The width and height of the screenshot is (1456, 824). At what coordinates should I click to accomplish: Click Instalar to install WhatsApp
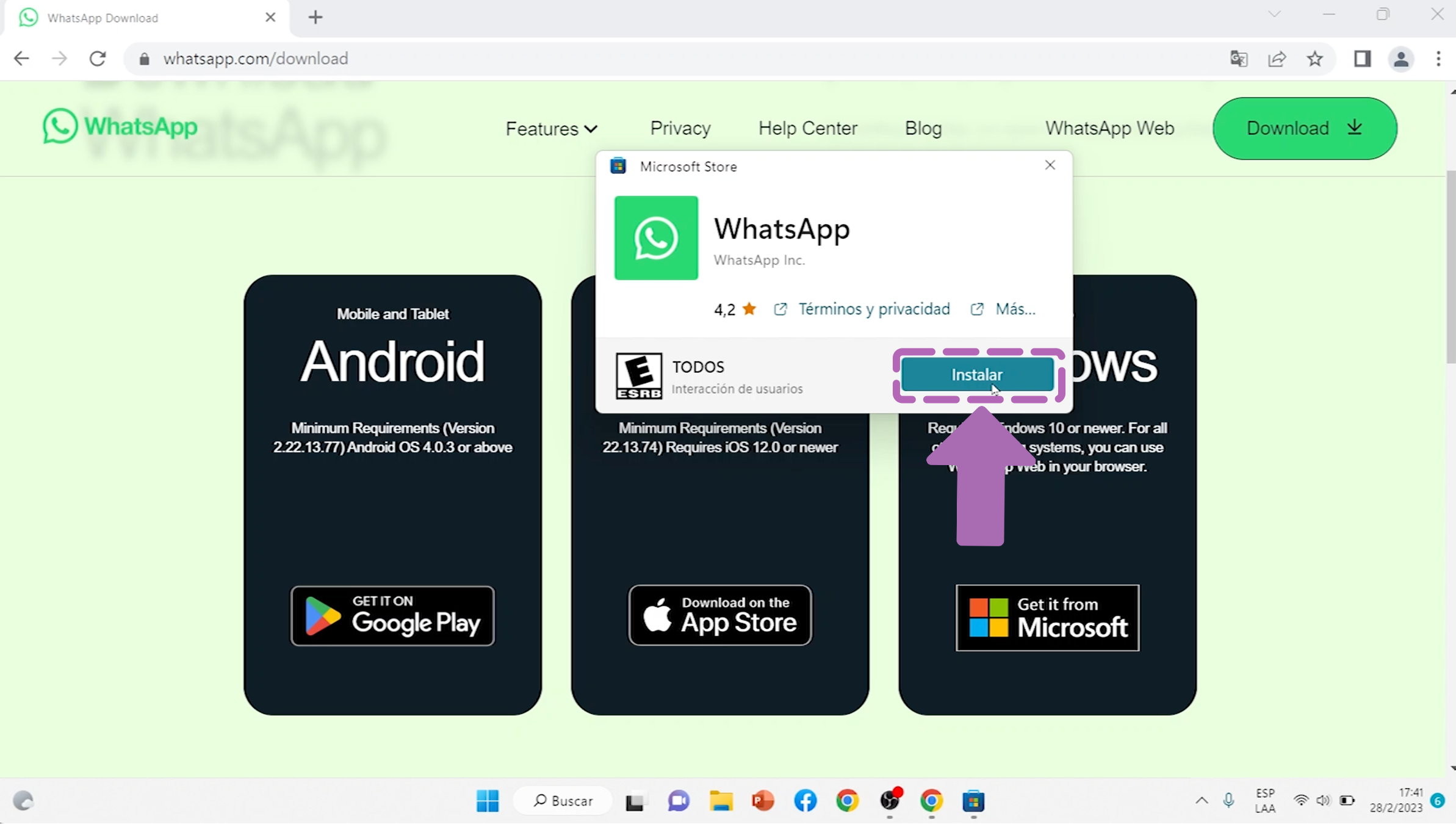pyautogui.click(x=977, y=373)
